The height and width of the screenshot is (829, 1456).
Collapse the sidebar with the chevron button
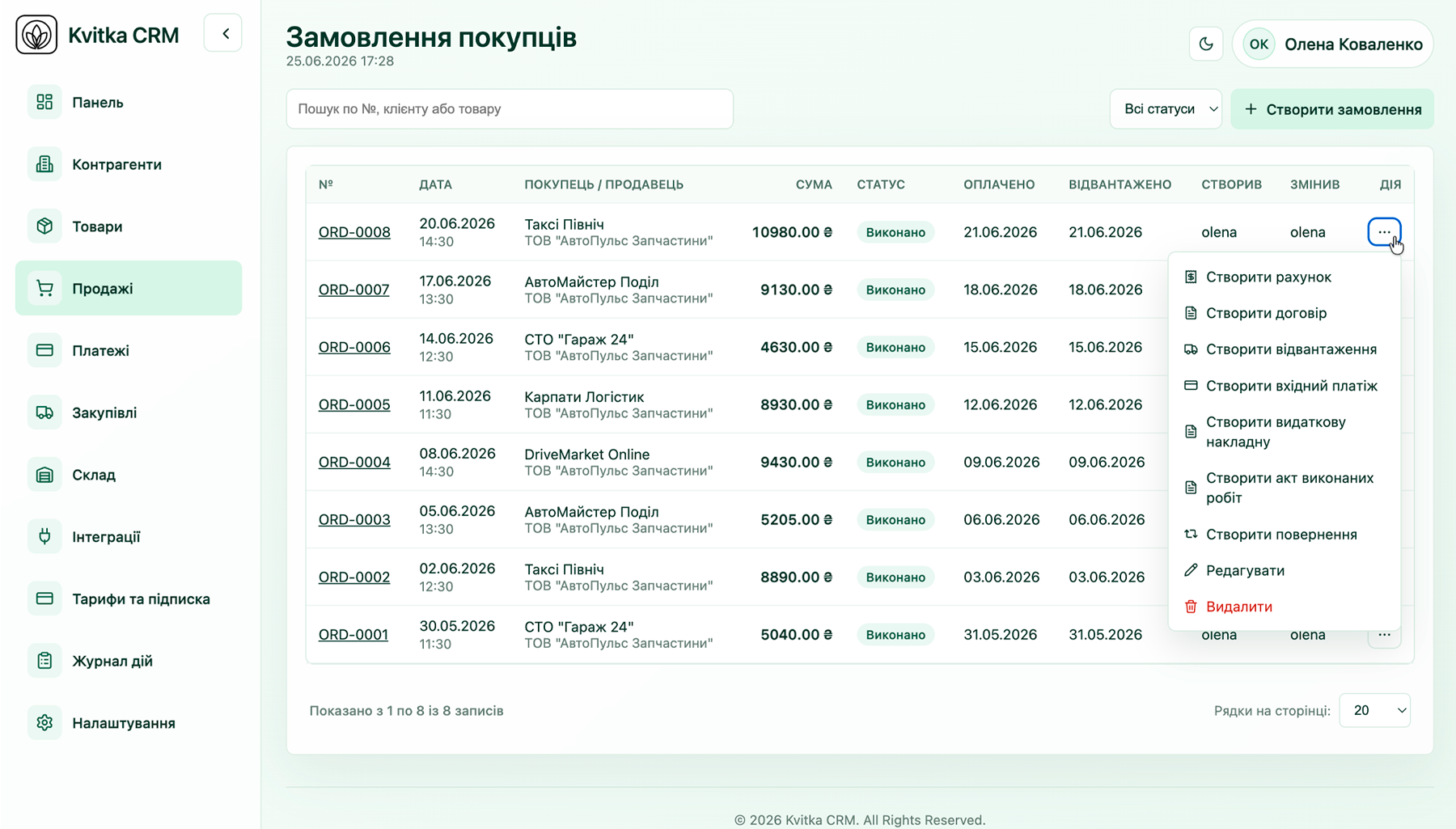point(223,34)
